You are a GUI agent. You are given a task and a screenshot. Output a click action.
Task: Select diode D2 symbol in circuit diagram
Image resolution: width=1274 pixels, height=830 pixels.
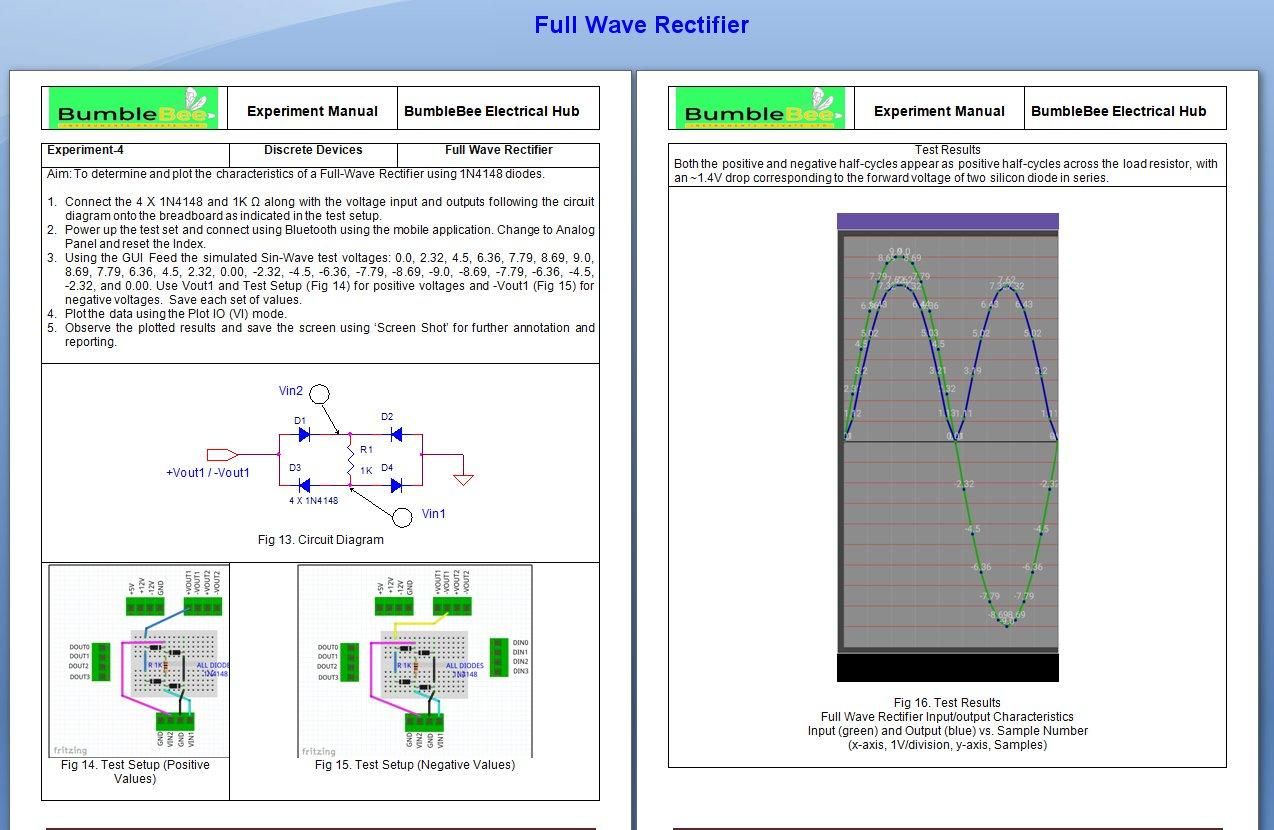coord(395,434)
